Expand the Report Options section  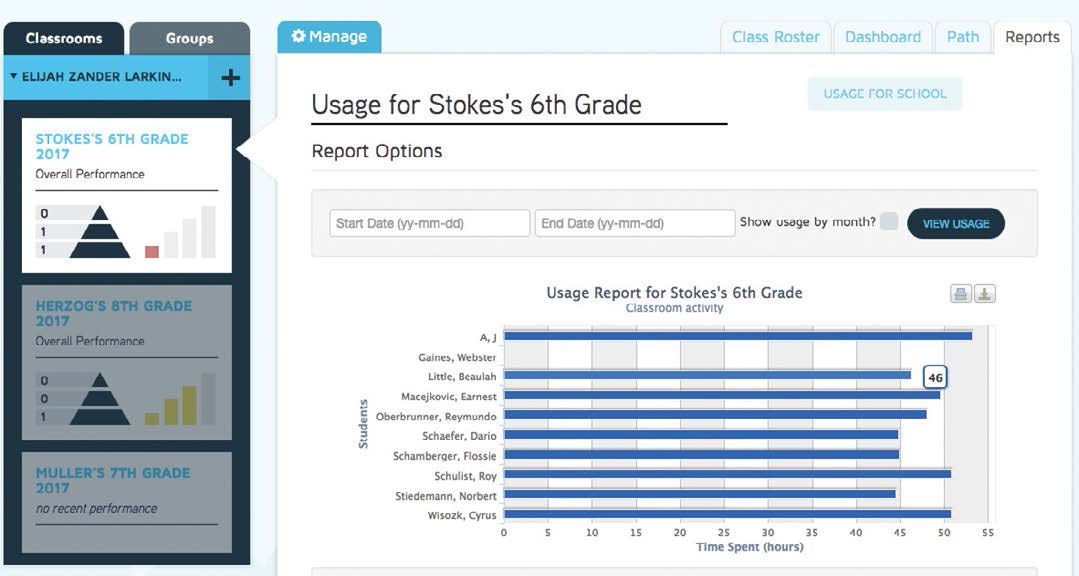377,151
